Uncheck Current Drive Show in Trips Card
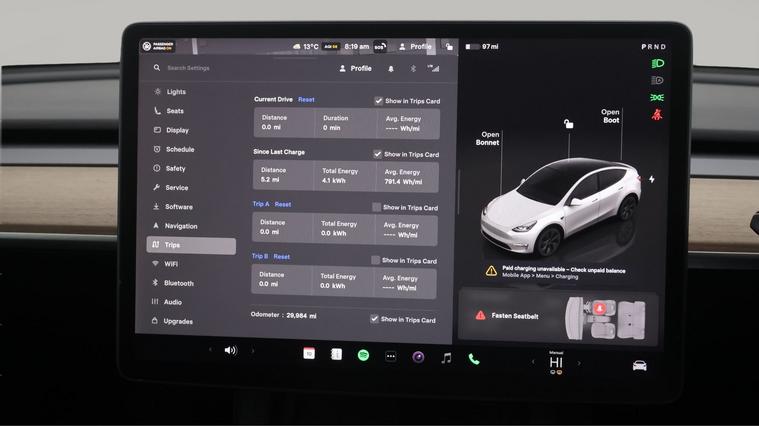This screenshot has height=426, width=759. click(378, 101)
